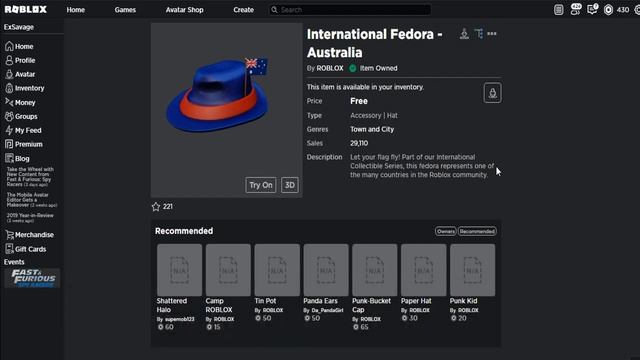This screenshot has width=640, height=360.
Task: Open Avatar in the sidebar
Action: 20,74
